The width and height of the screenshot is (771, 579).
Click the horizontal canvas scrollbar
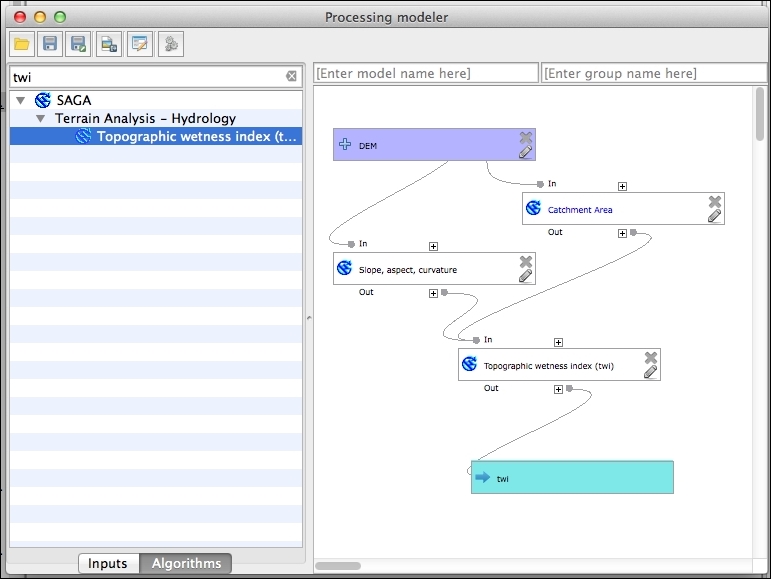coord(338,566)
